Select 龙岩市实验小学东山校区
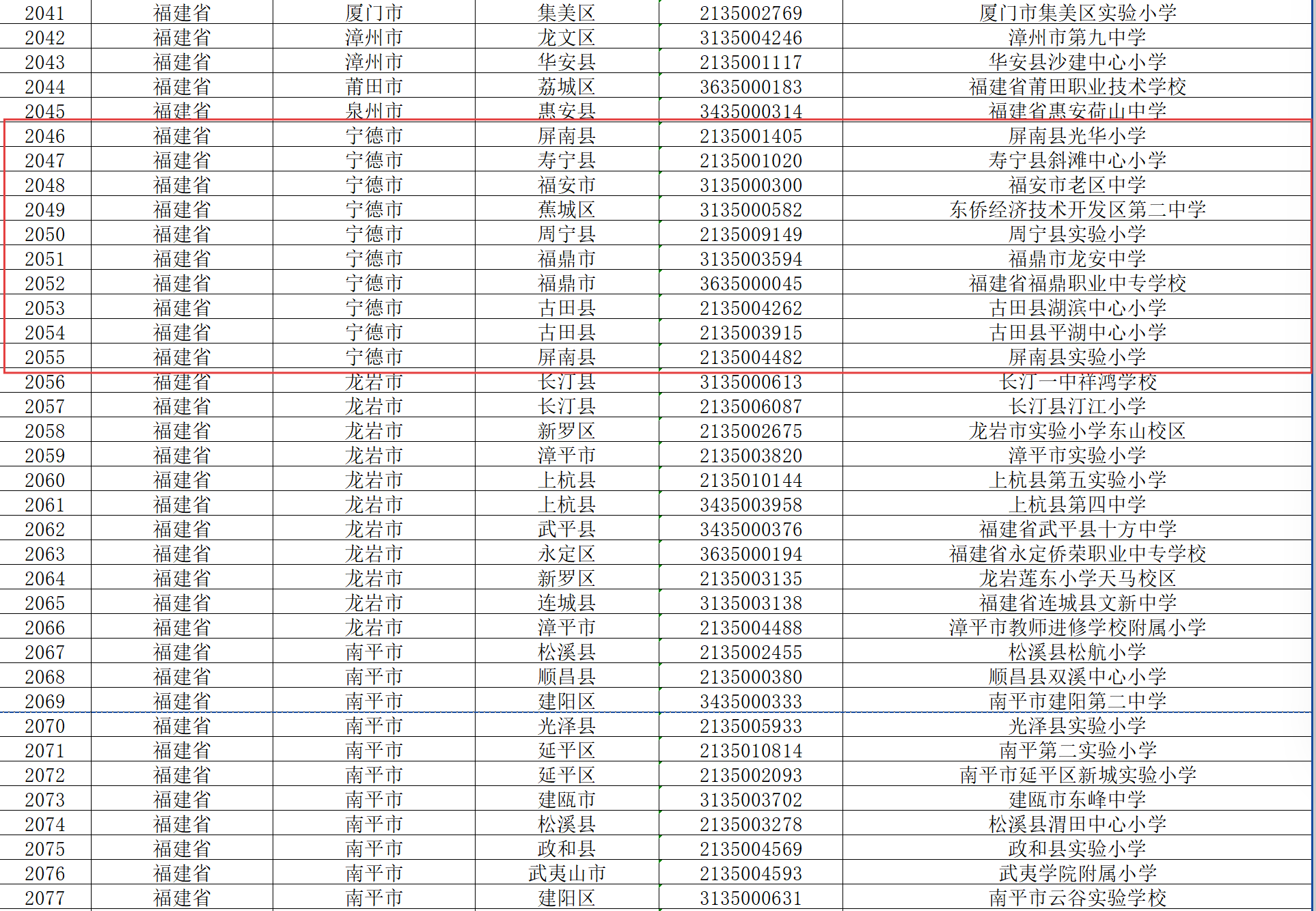The height and width of the screenshot is (911, 1316). coord(1077,431)
